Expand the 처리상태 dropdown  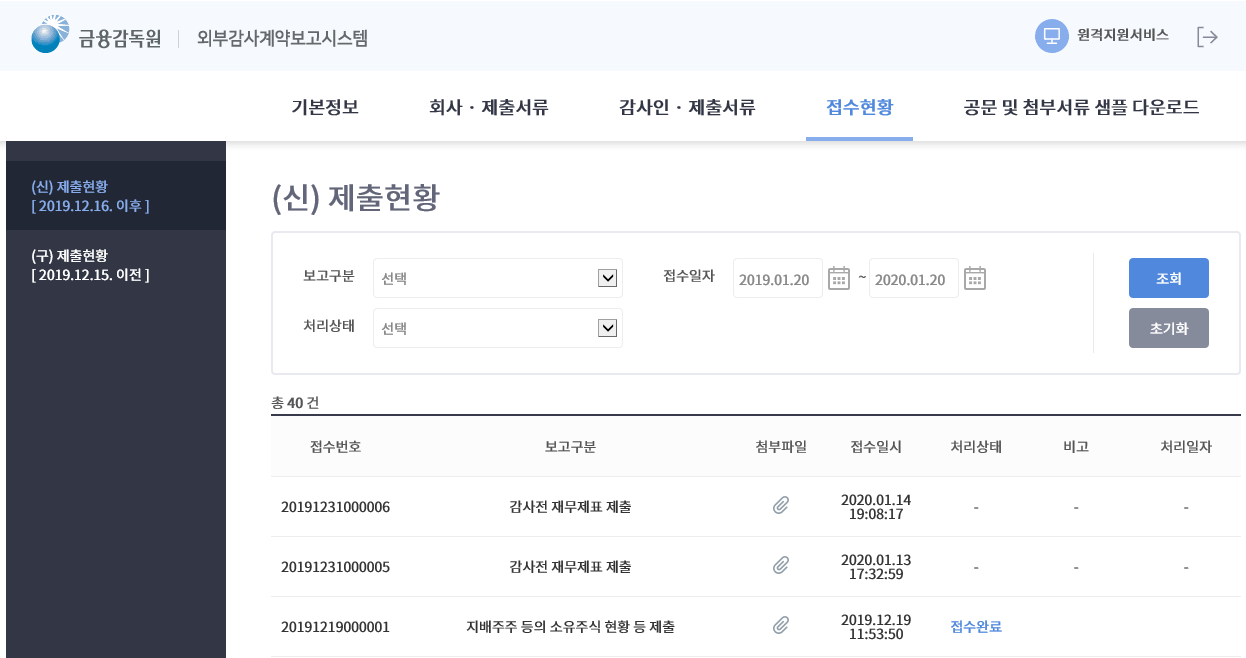(607, 328)
